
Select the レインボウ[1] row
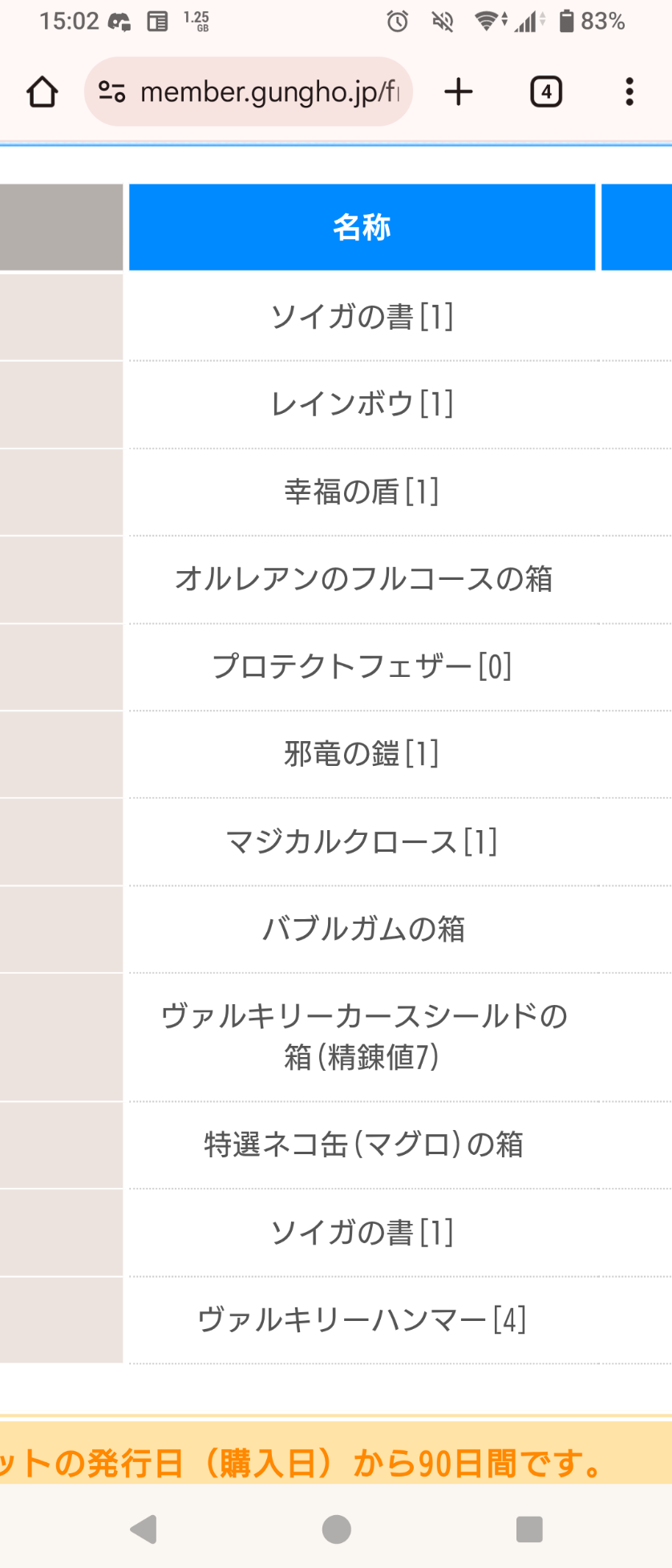[x=362, y=403]
